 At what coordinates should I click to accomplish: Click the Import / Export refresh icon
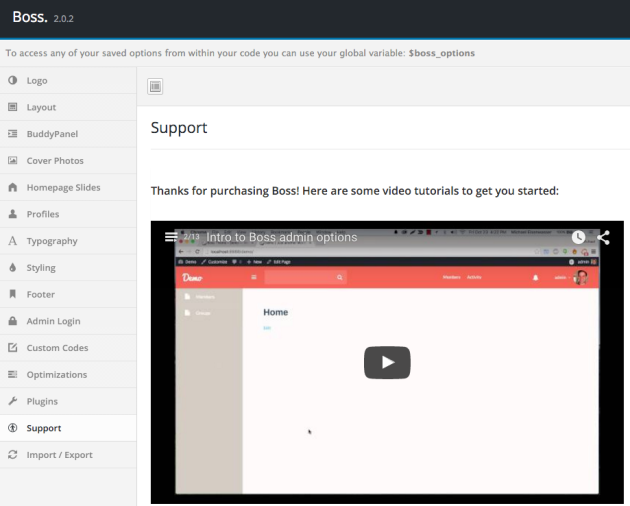point(13,455)
